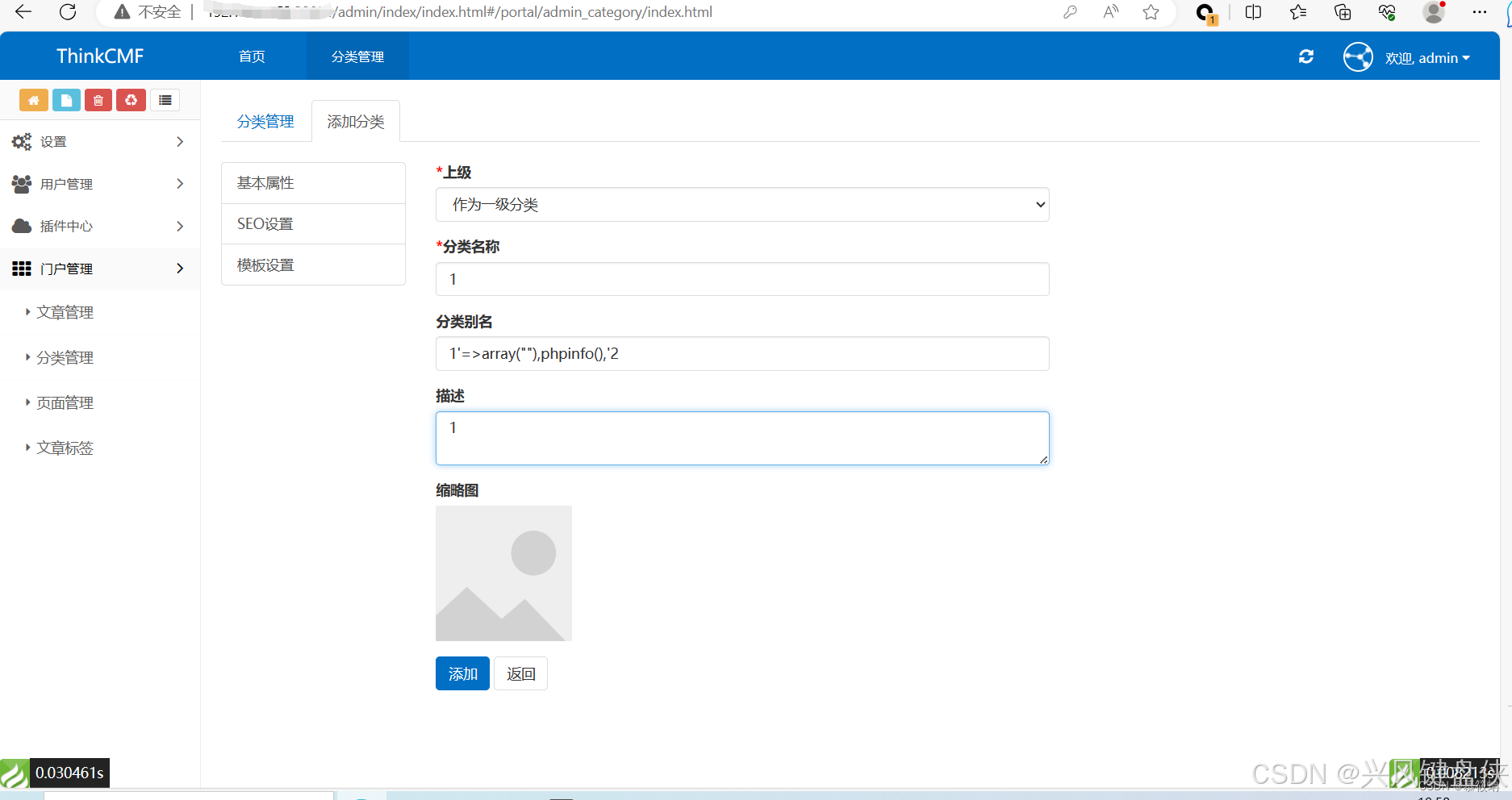Click the 添加 submit button
Screen dimensions: 1512x800
tap(462, 674)
